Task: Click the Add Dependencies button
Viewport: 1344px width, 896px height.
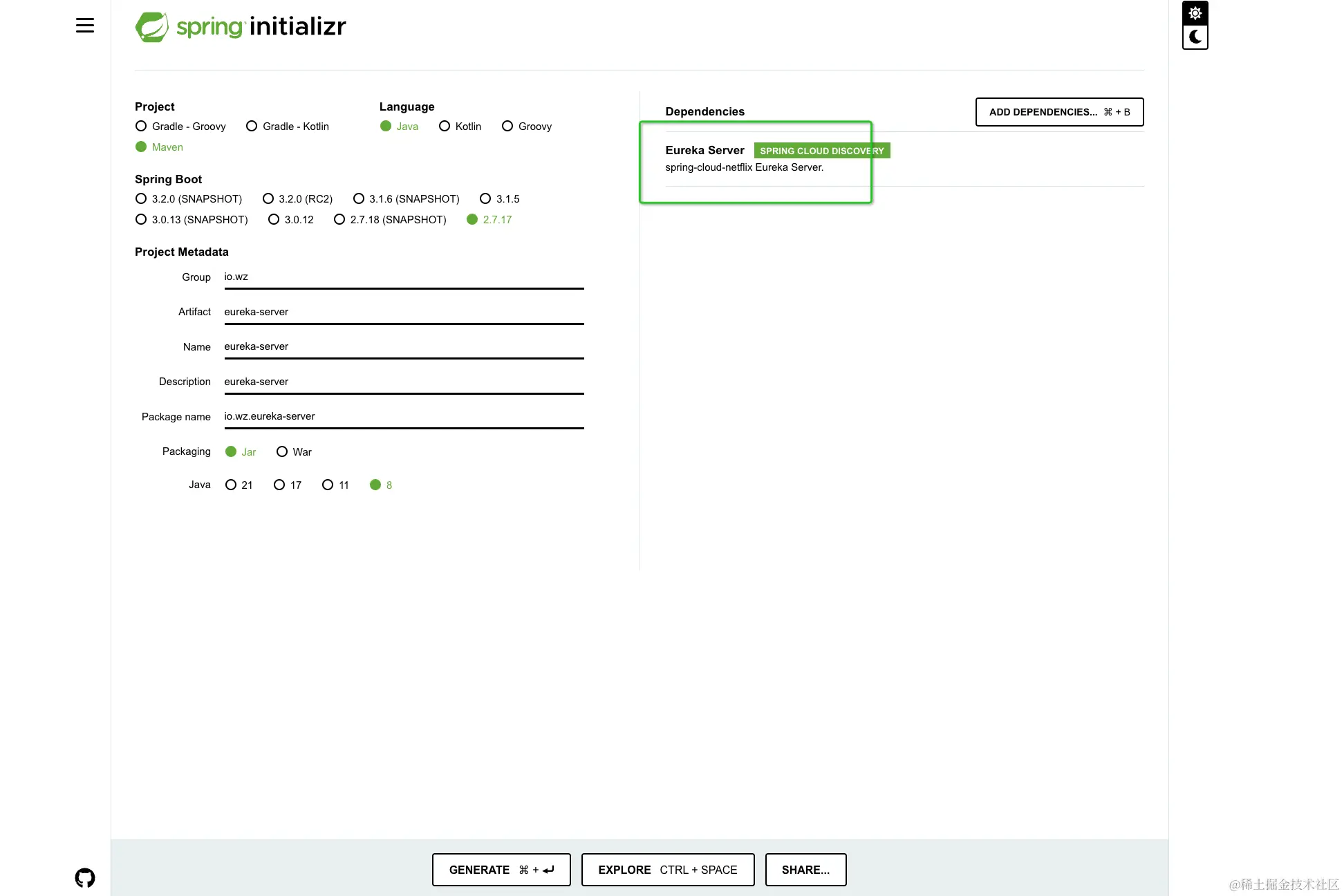Action: tap(1059, 112)
